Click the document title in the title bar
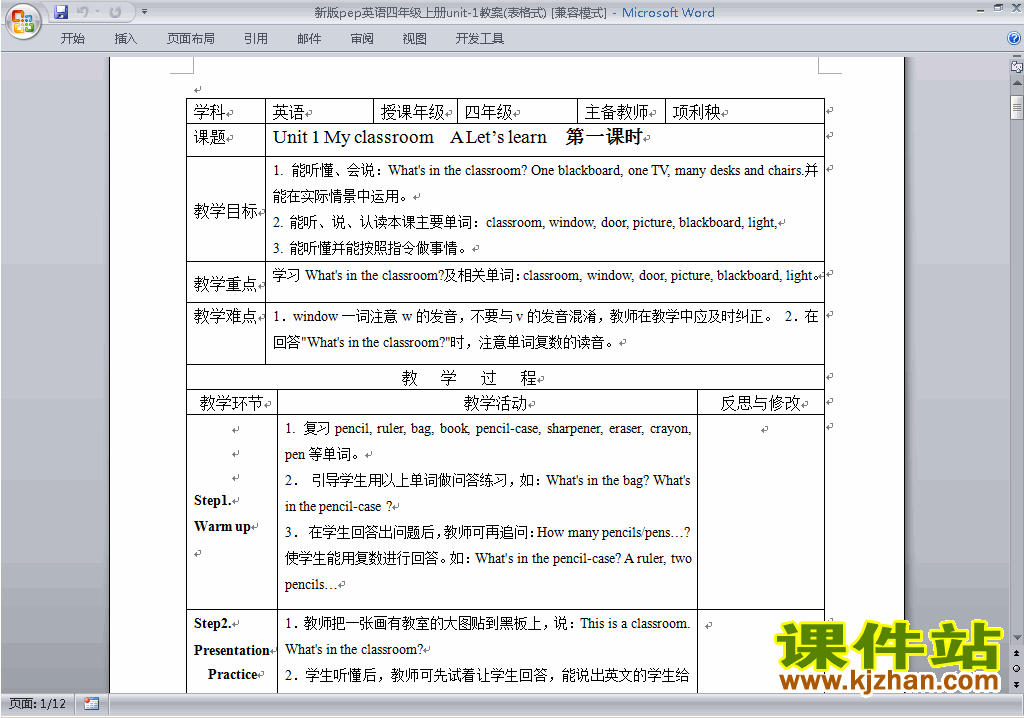 (x=514, y=12)
